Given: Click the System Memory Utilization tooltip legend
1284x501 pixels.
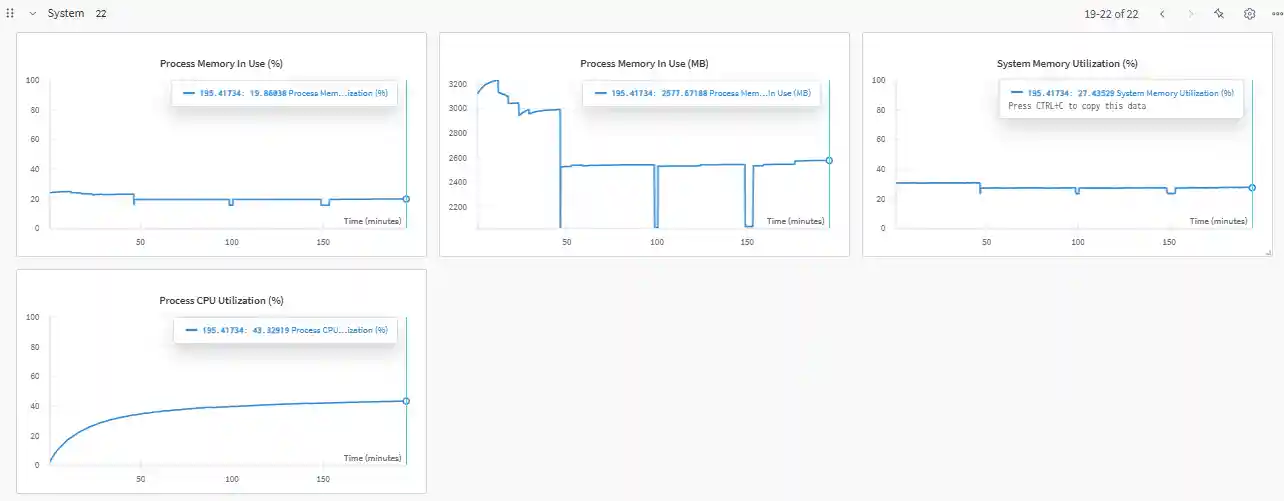Looking at the screenshot, I should pyautogui.click(x=1120, y=93).
